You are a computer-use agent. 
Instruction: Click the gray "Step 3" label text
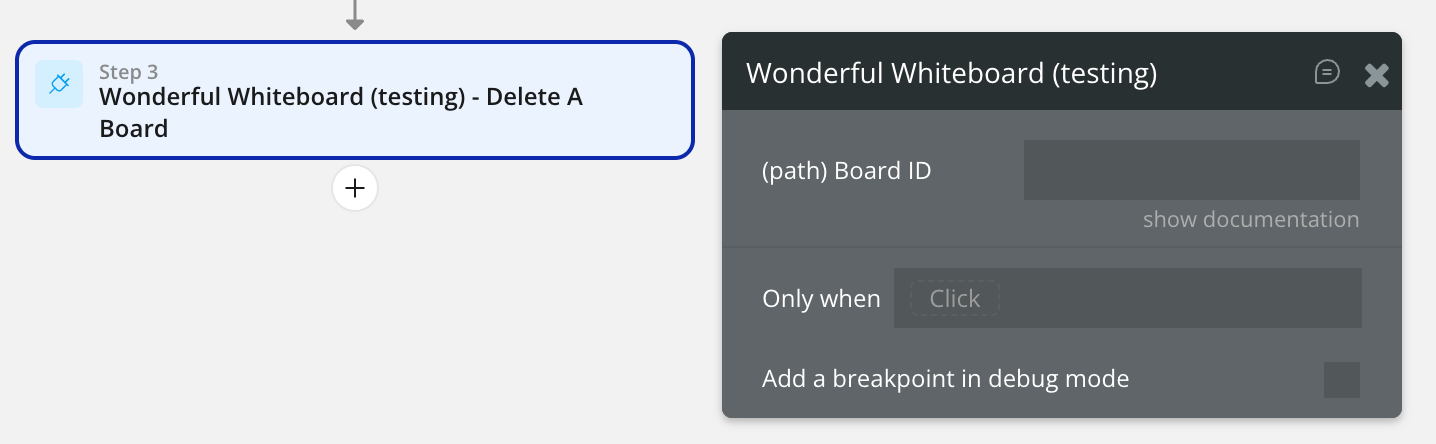[x=129, y=72]
